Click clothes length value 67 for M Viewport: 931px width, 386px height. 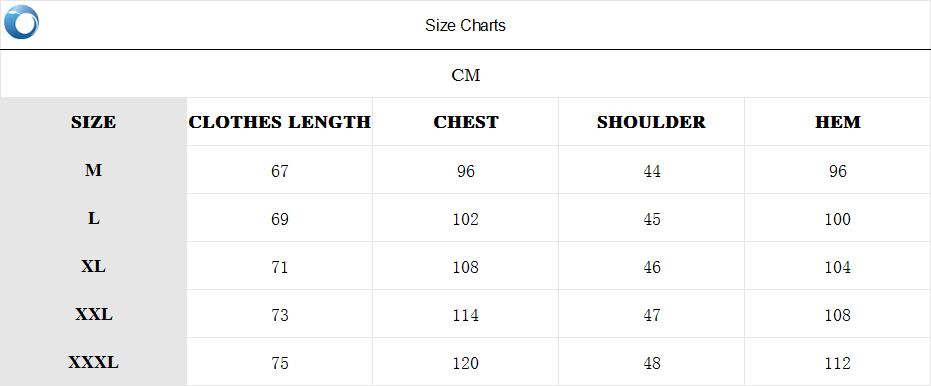pyautogui.click(x=280, y=172)
